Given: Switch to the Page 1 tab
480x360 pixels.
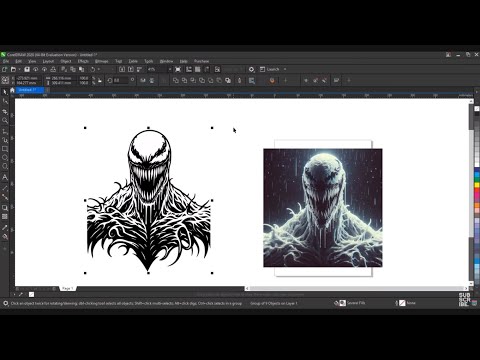Looking at the screenshot, I should [x=68, y=288].
